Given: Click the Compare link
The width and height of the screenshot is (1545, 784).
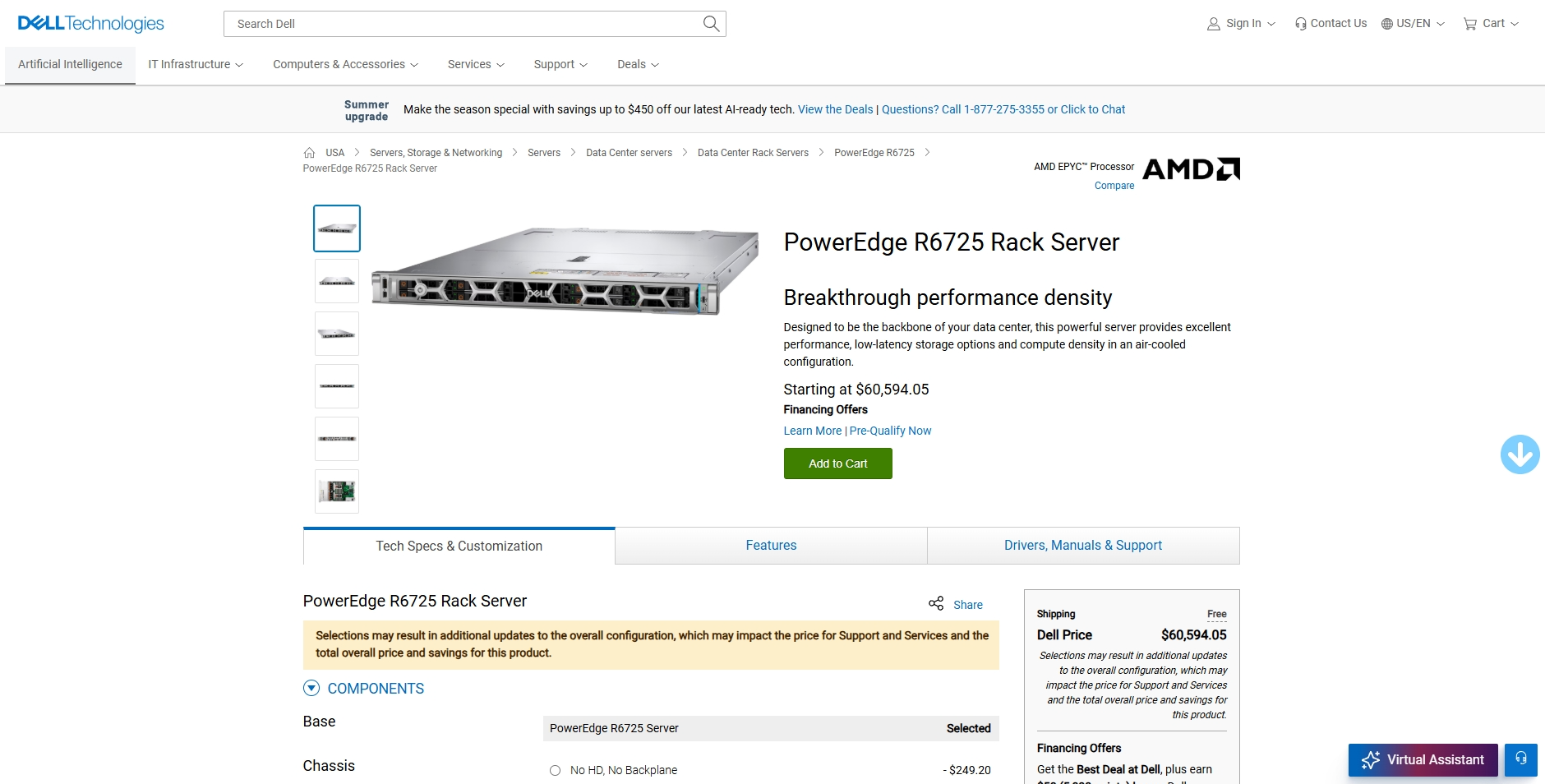Looking at the screenshot, I should click(1114, 186).
